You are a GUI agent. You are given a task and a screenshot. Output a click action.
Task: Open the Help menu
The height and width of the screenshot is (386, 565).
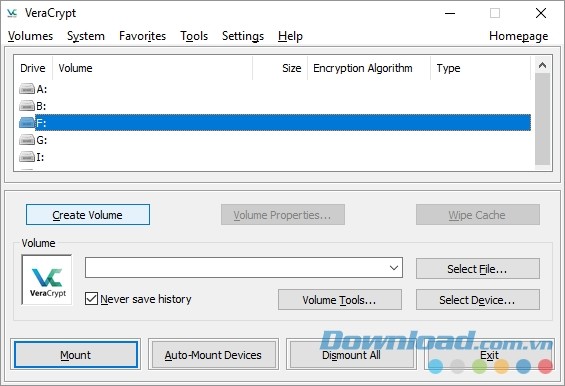coord(290,36)
